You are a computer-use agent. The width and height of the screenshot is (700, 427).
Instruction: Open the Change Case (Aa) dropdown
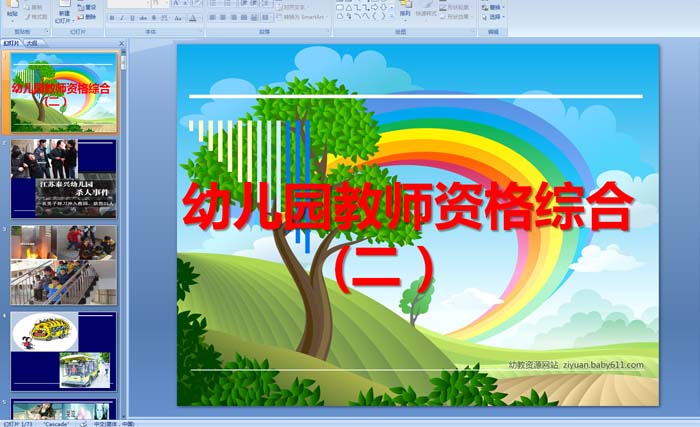tap(178, 18)
